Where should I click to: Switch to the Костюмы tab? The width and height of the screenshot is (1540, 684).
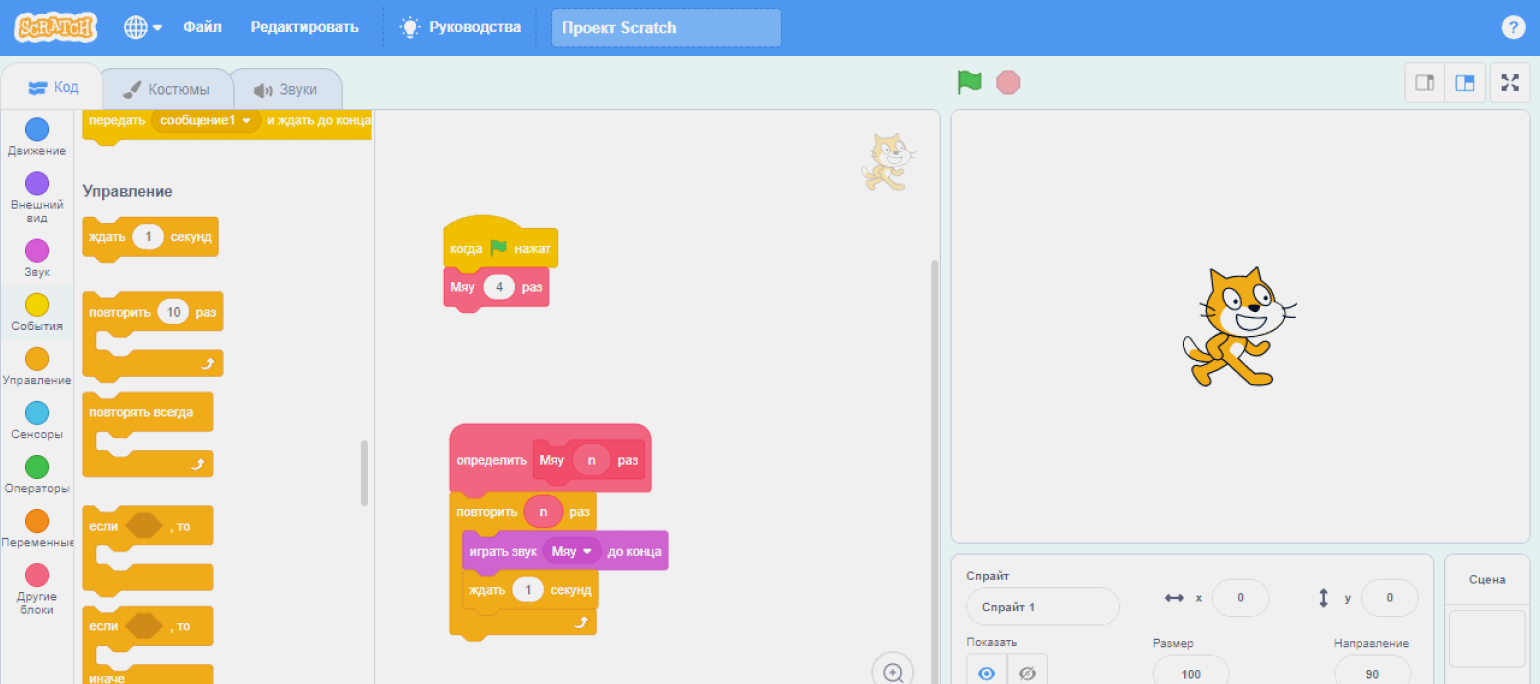pos(167,89)
